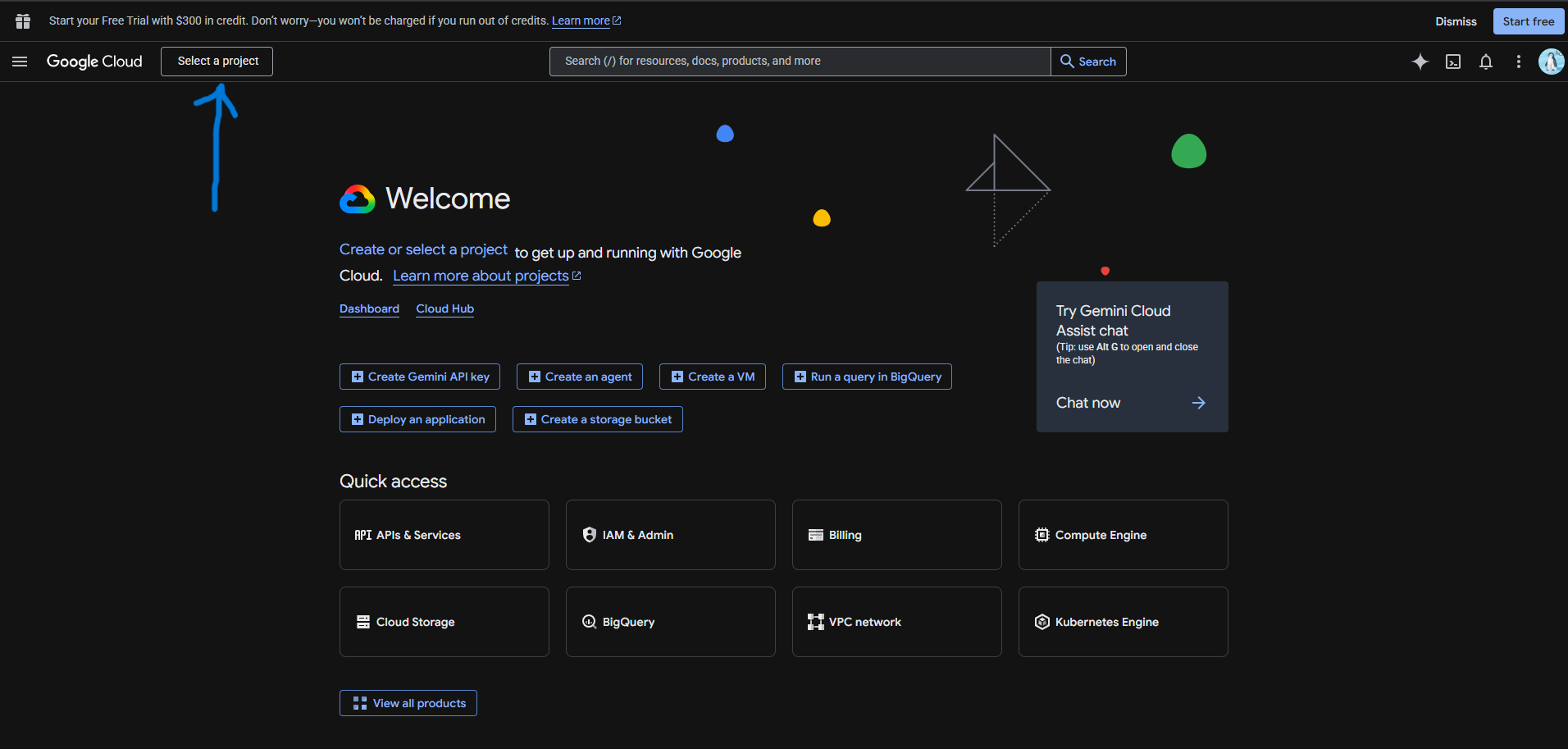Start Gemini chat with Chat now

[x=1132, y=403]
